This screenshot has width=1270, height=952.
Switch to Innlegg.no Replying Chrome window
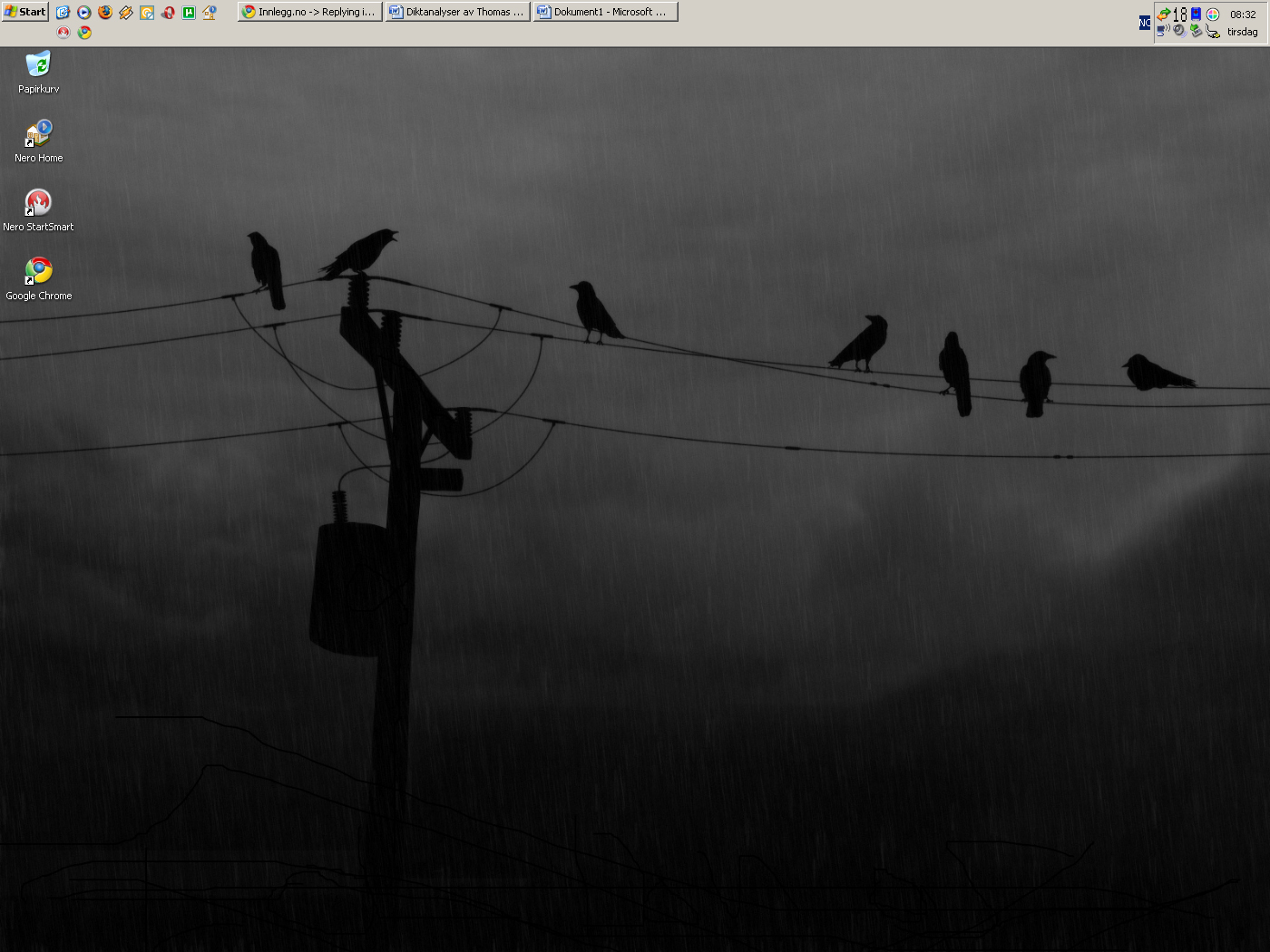point(310,12)
